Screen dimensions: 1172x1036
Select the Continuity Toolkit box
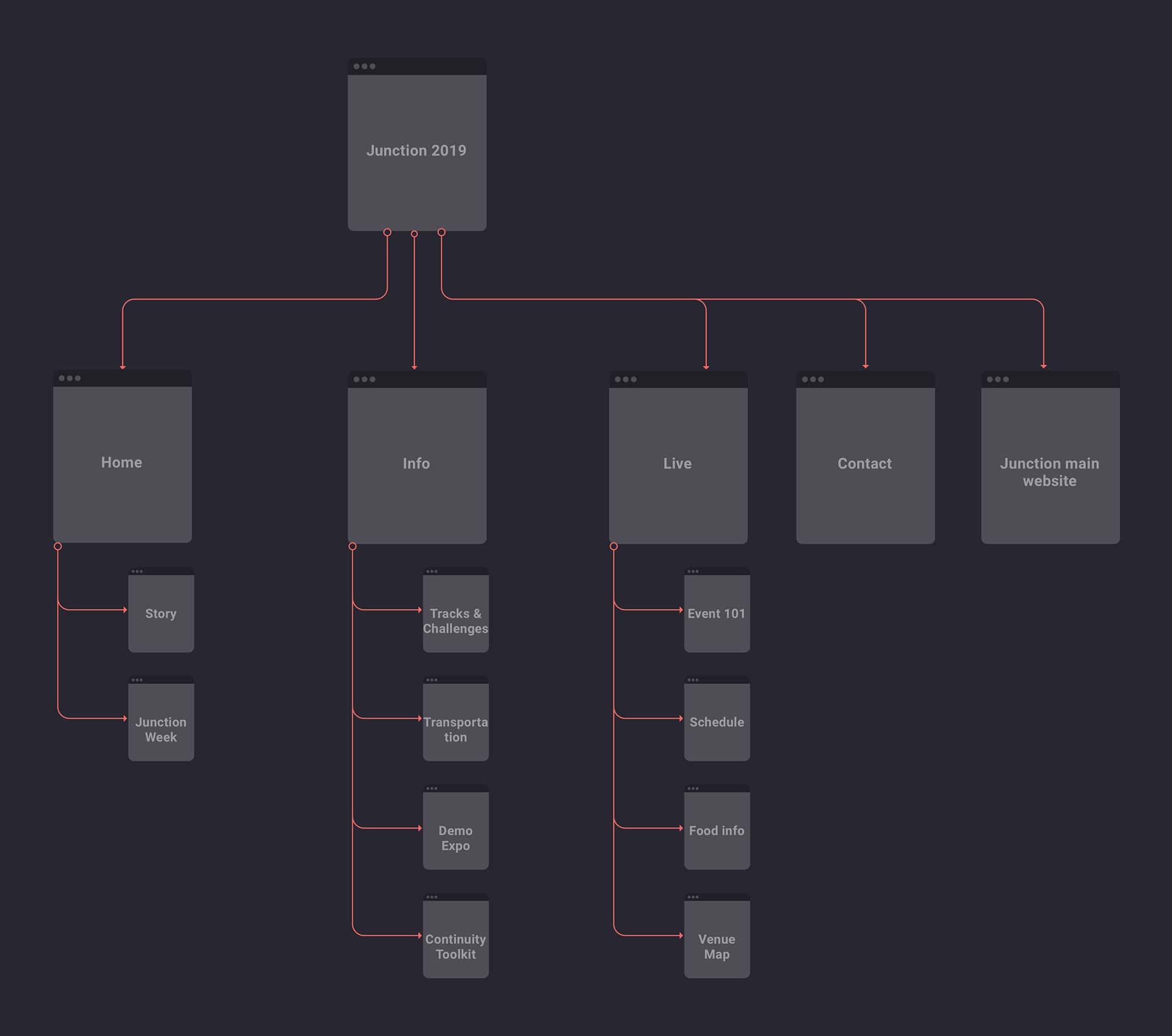point(455,946)
